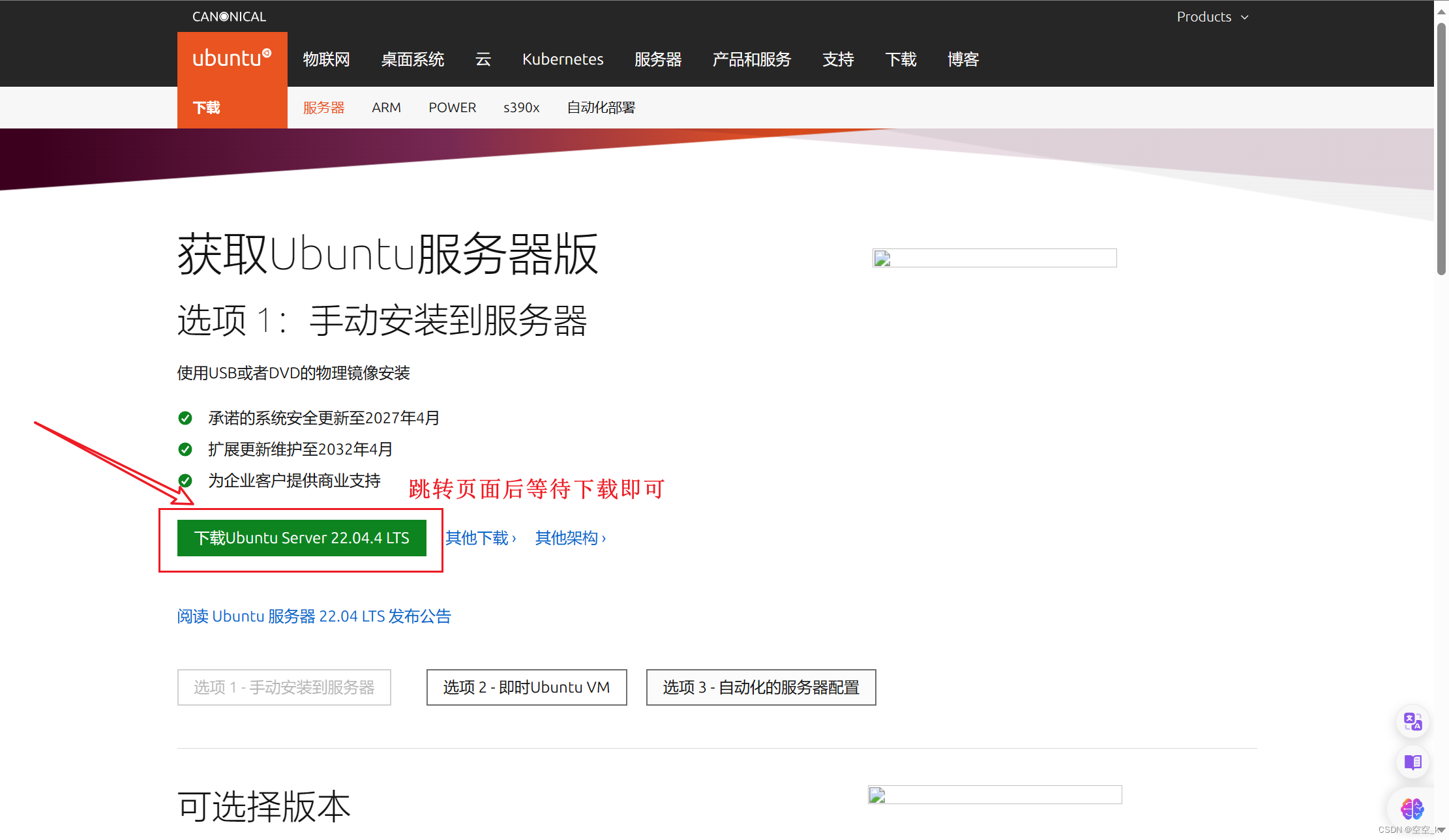Click the reading mode book icon
The height and width of the screenshot is (840, 1449).
click(1412, 762)
